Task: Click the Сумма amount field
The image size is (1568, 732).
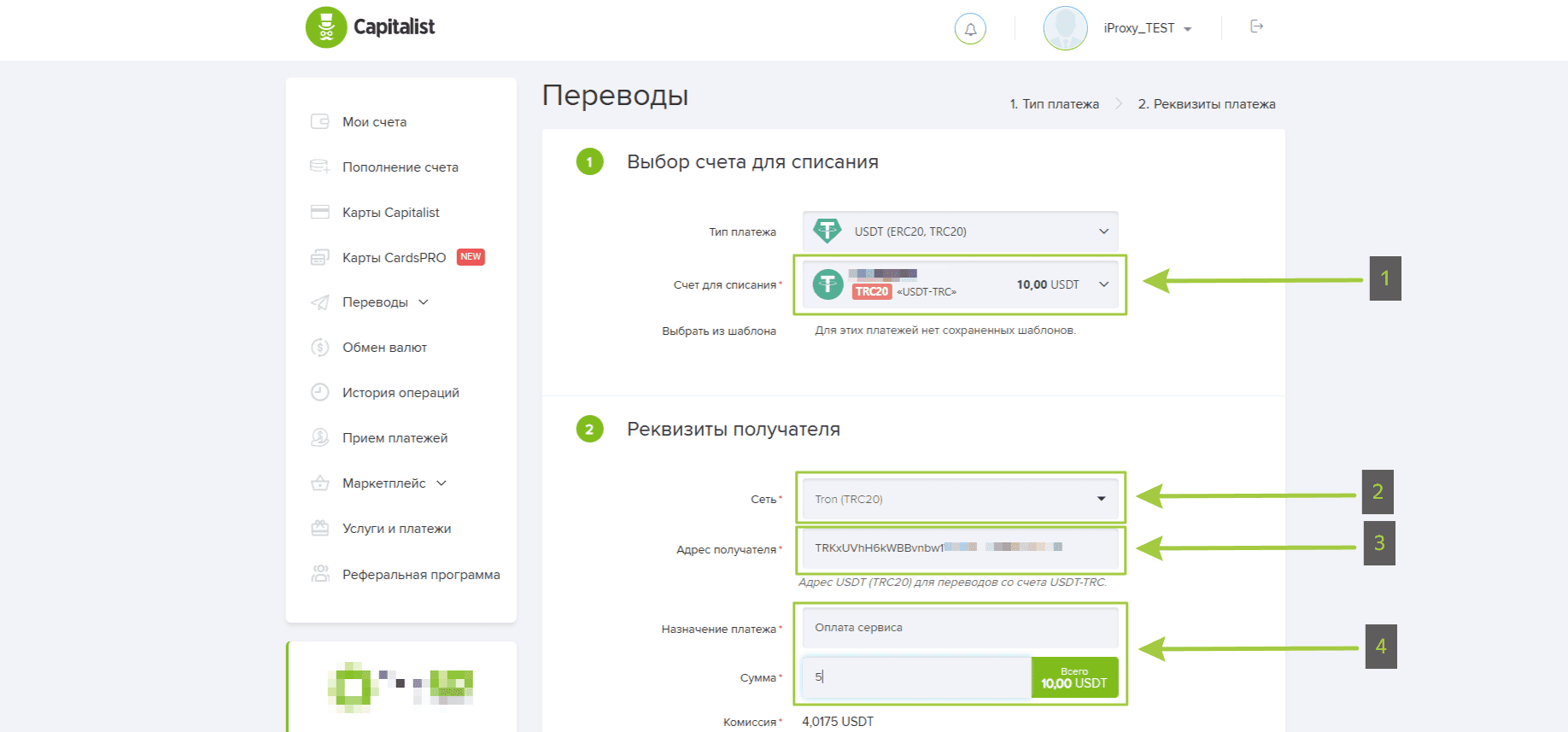Action: pos(916,677)
